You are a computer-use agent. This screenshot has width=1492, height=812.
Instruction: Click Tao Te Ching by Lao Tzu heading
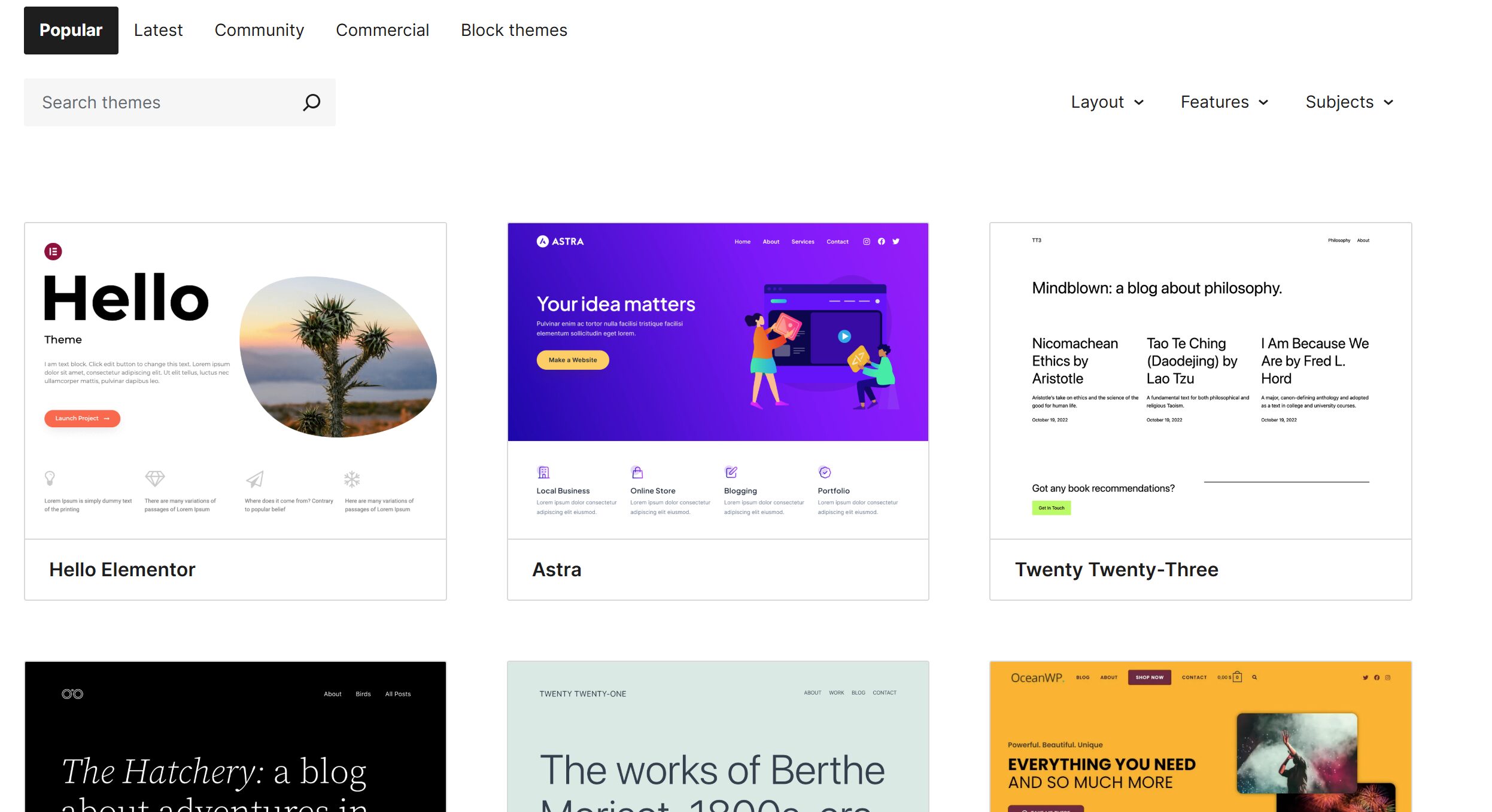pos(1192,361)
